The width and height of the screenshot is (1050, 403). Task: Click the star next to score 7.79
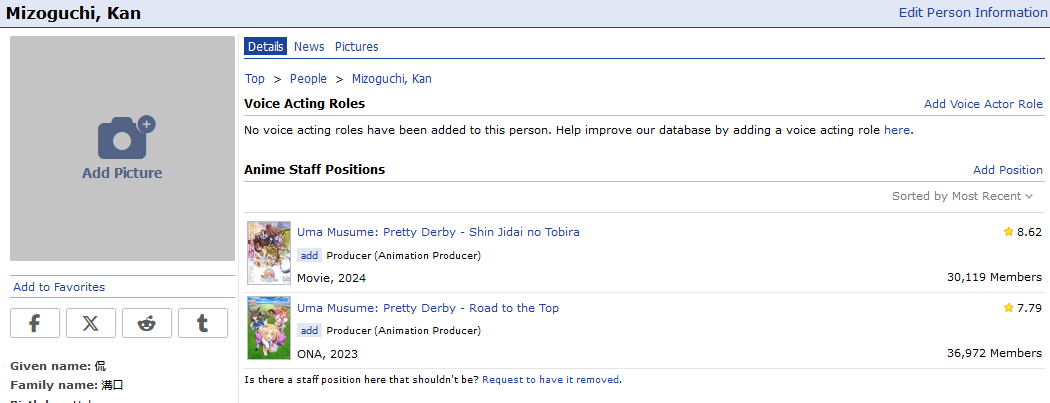pyautogui.click(x=1008, y=308)
